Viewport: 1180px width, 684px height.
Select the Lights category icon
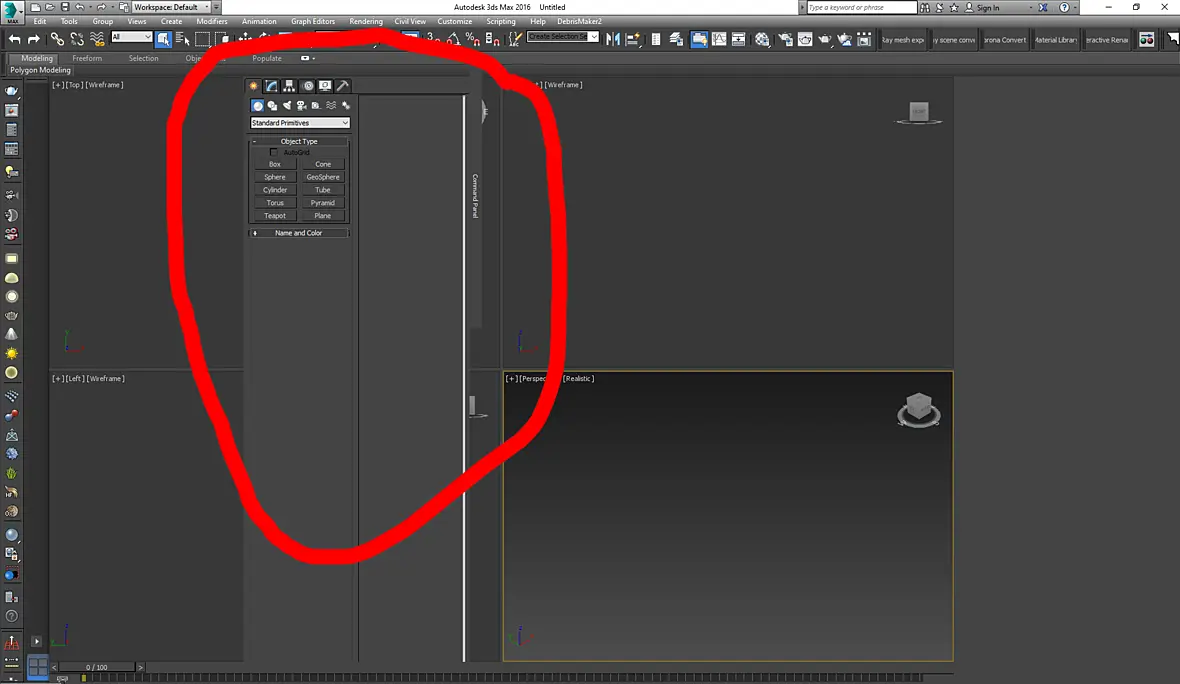(x=287, y=105)
